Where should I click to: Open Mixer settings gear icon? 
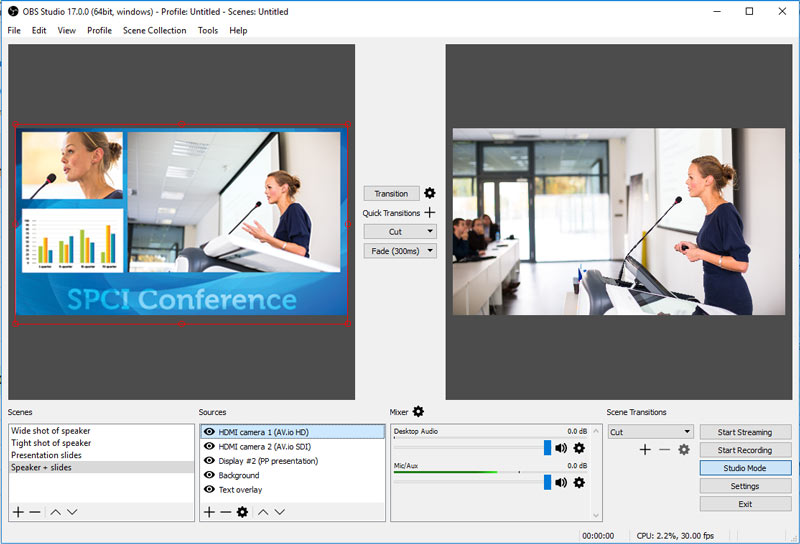[x=418, y=411]
